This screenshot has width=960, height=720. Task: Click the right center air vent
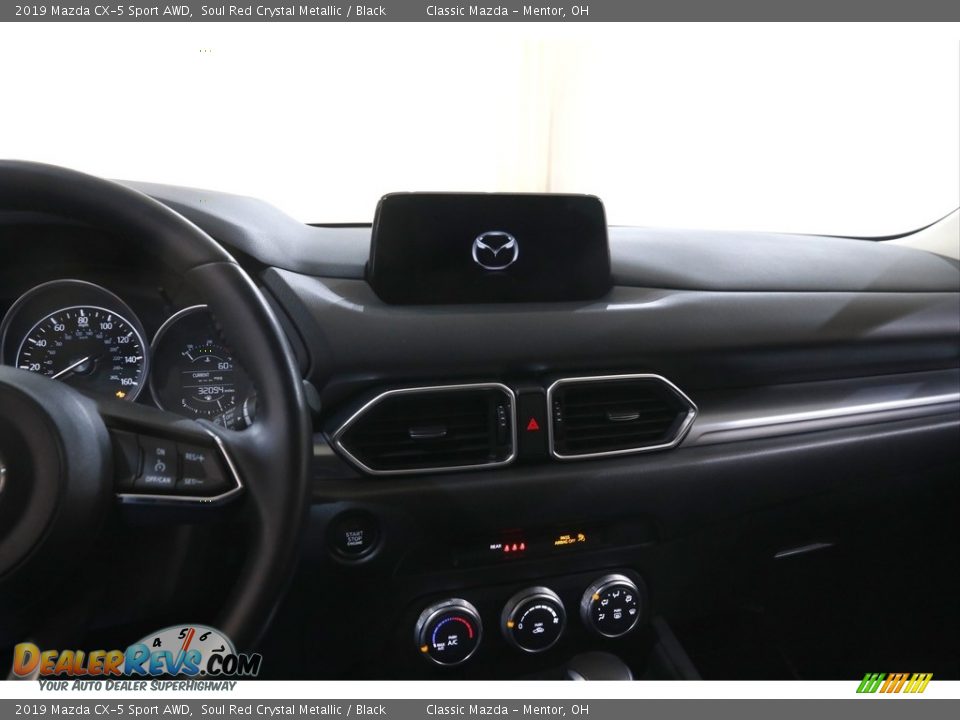(x=619, y=415)
